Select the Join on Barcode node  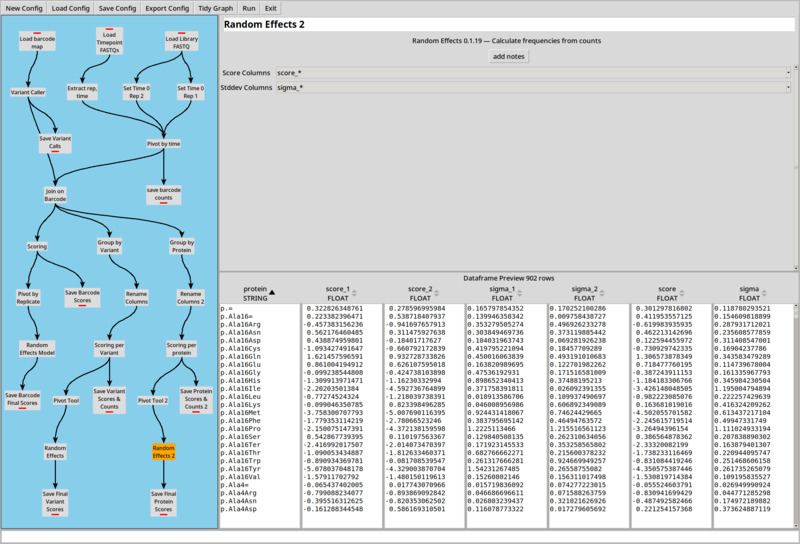tap(55, 195)
